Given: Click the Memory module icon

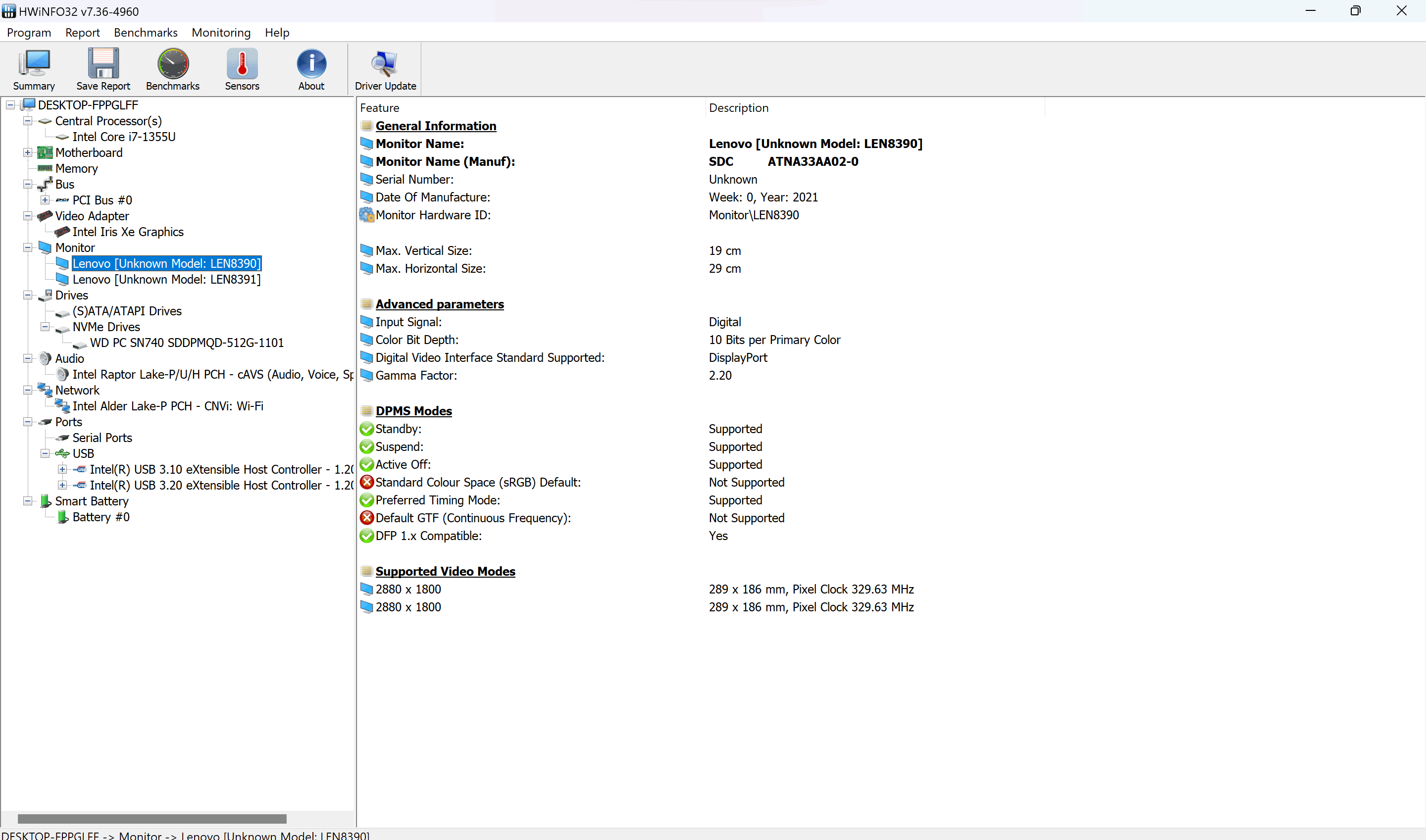Looking at the screenshot, I should 45,168.
